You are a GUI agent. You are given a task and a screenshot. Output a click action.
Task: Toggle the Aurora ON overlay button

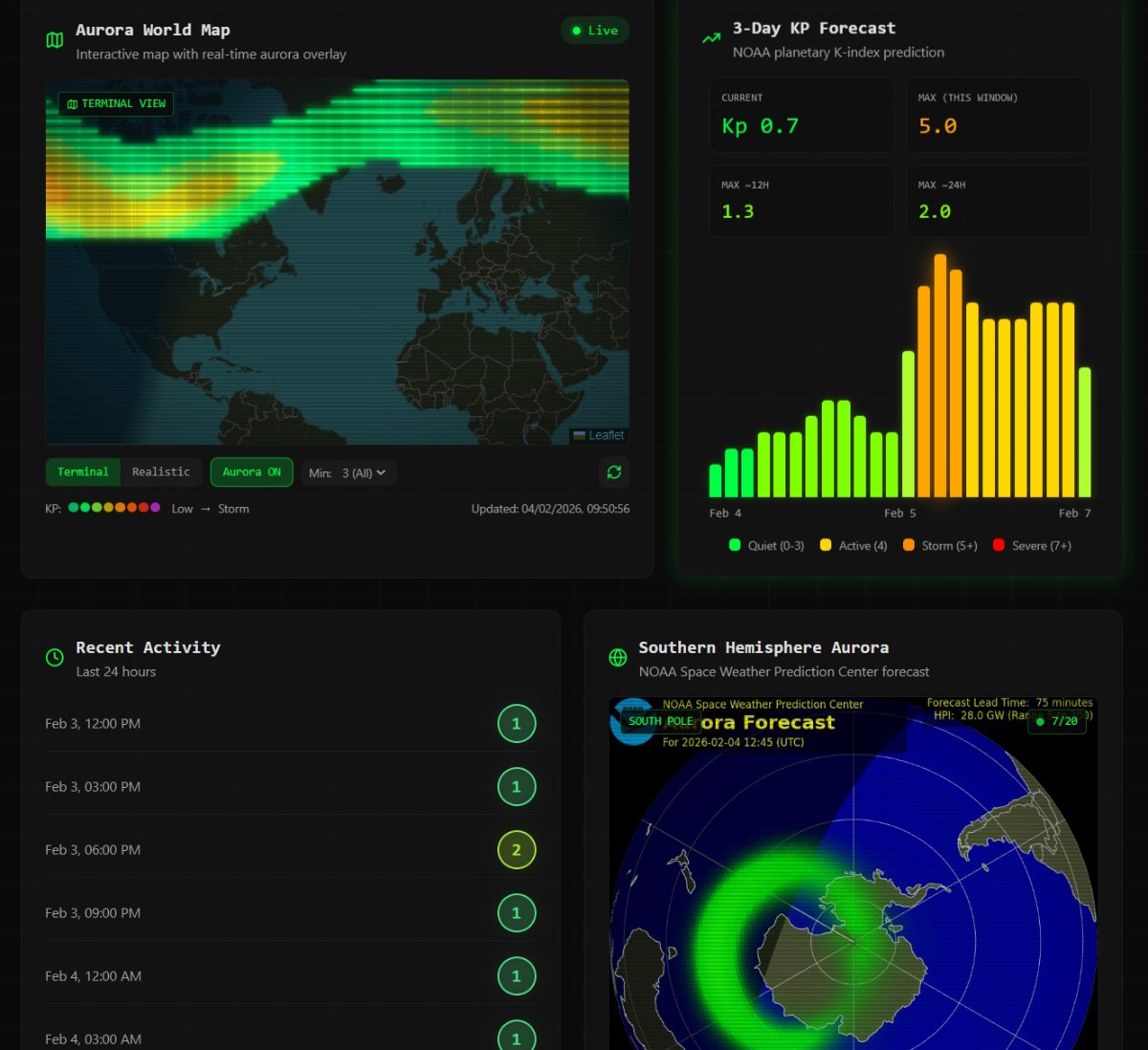tap(252, 472)
